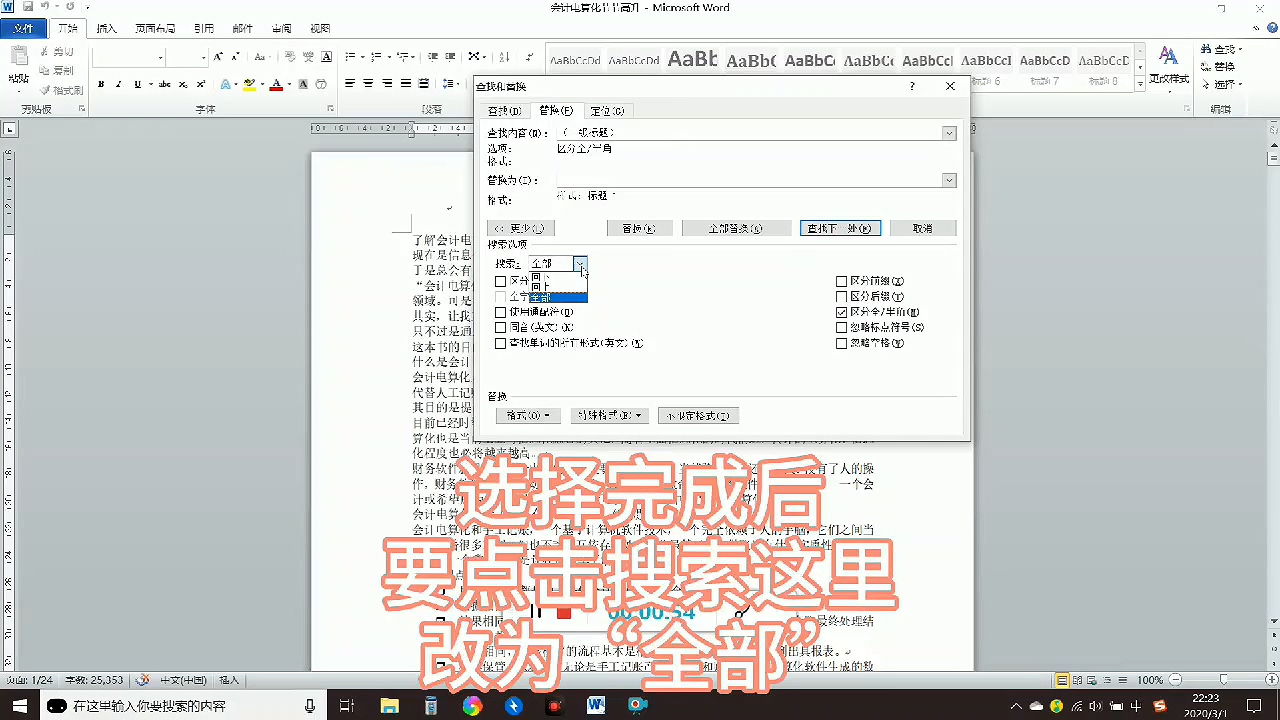1280x720 pixels.
Task: Enable the 忽略空格 checkbox
Action: [x=842, y=343]
